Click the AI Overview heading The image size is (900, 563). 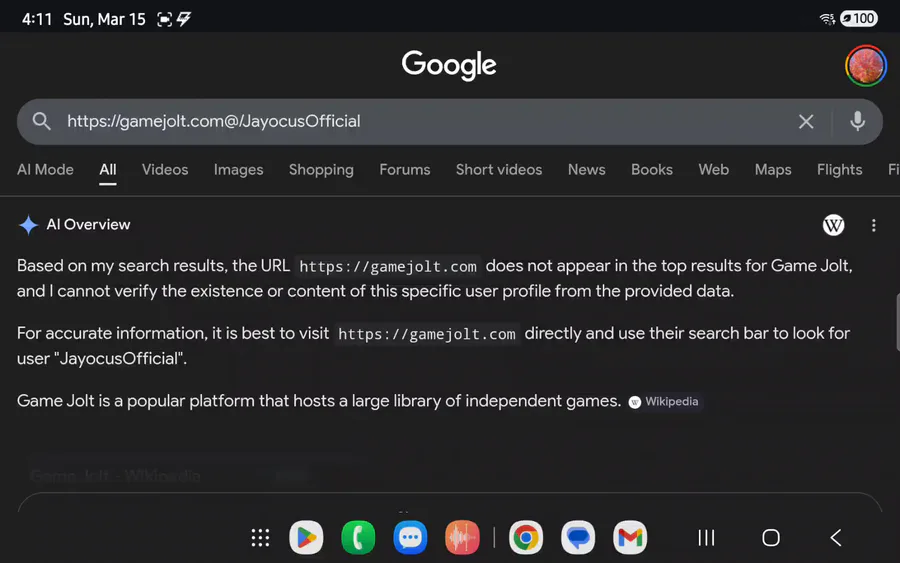coord(88,224)
